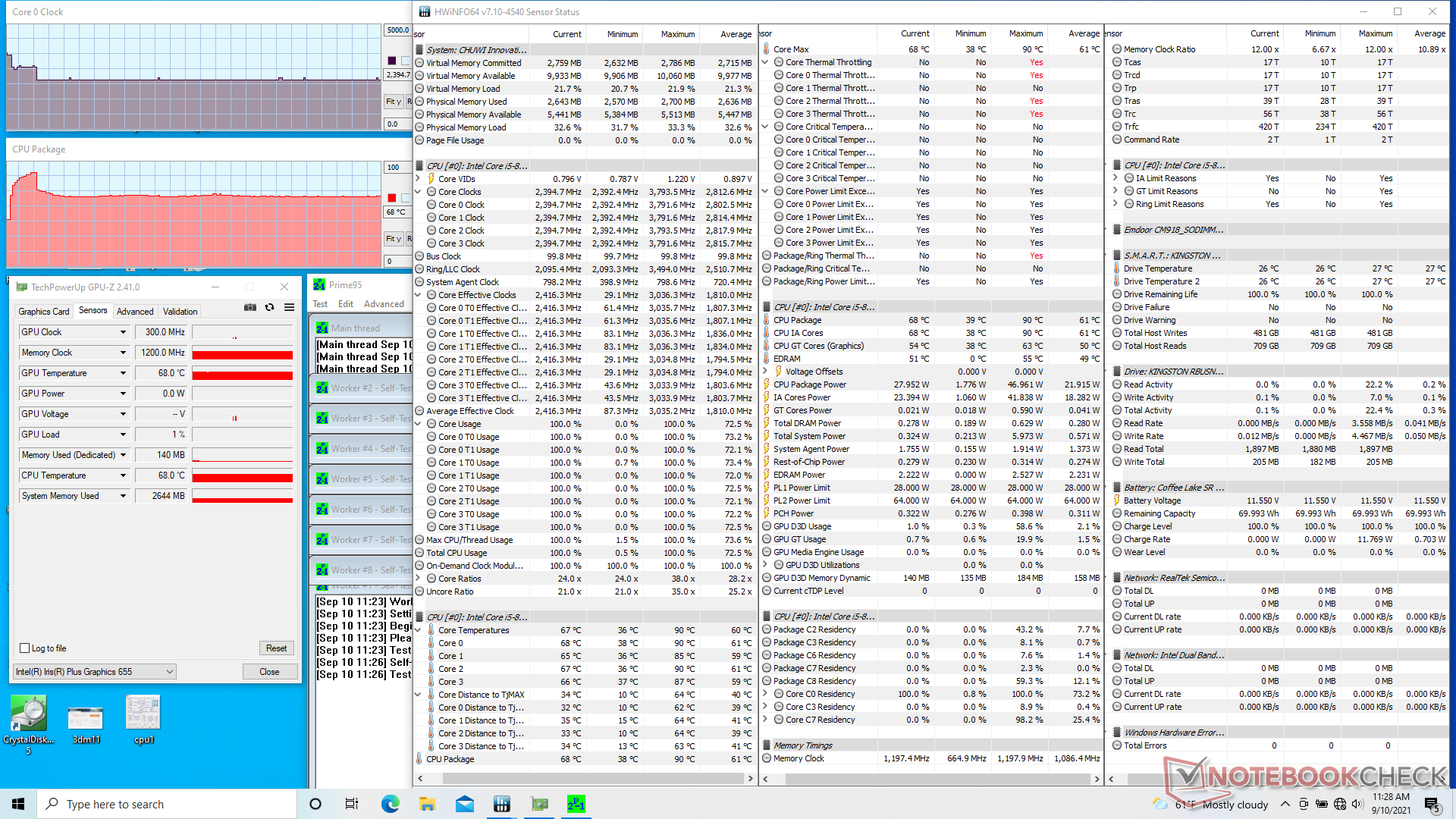Click Fit y in CPU Package graph
1456x819 pixels.
click(x=393, y=238)
